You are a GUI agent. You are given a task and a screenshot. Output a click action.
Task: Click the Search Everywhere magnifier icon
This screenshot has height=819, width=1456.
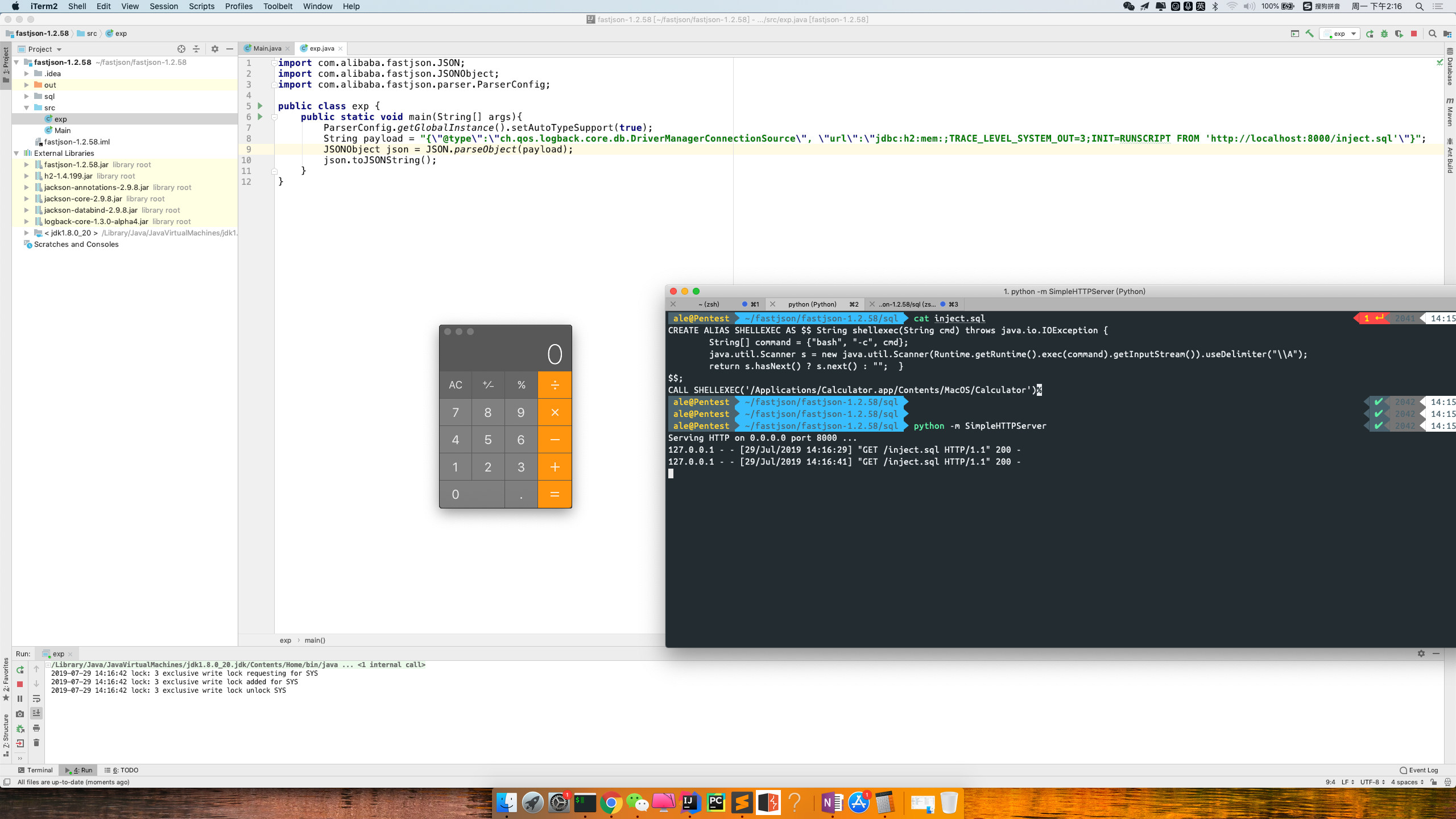coord(1432,34)
